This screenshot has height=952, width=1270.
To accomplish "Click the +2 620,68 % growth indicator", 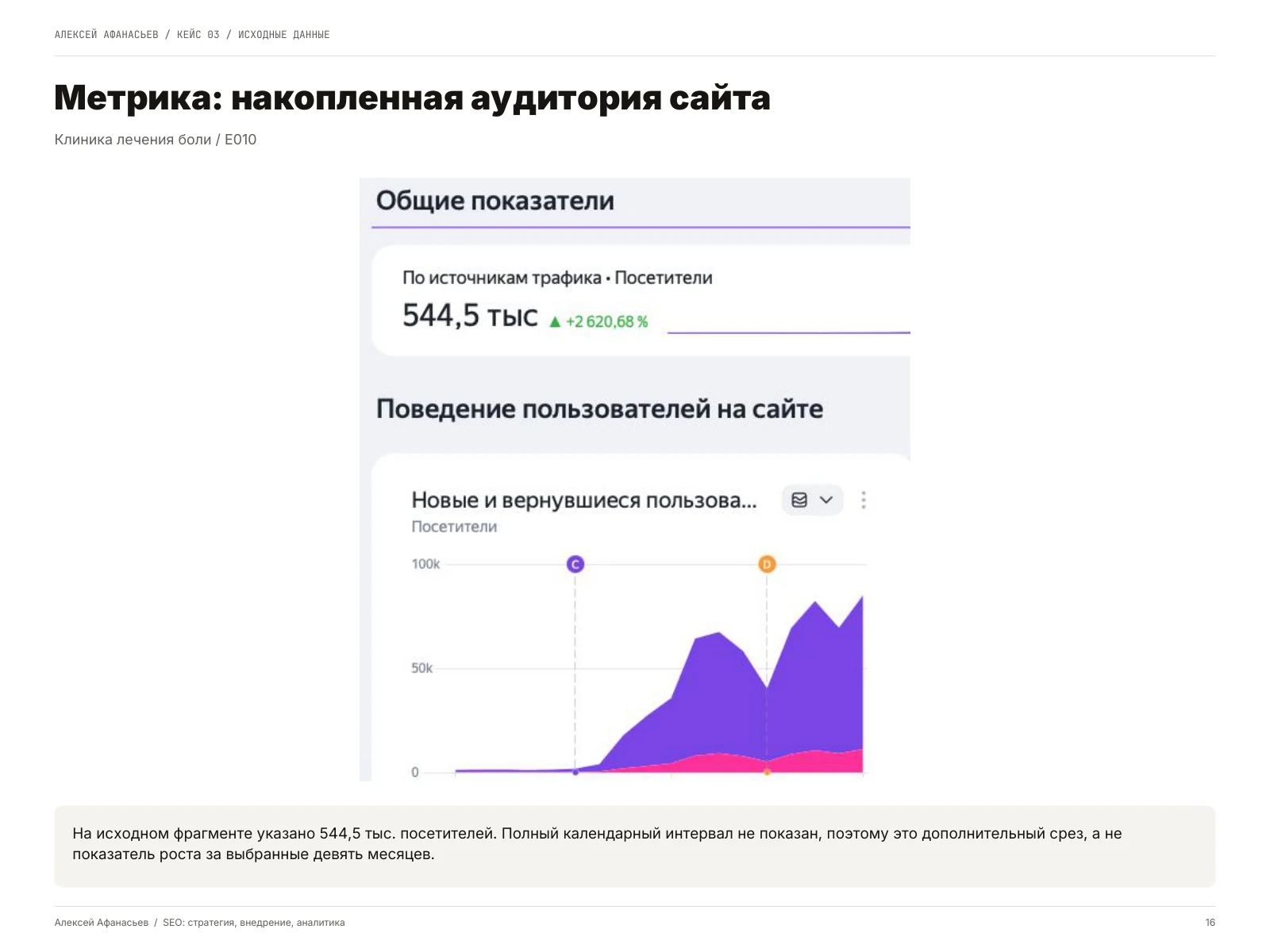I will point(598,321).
